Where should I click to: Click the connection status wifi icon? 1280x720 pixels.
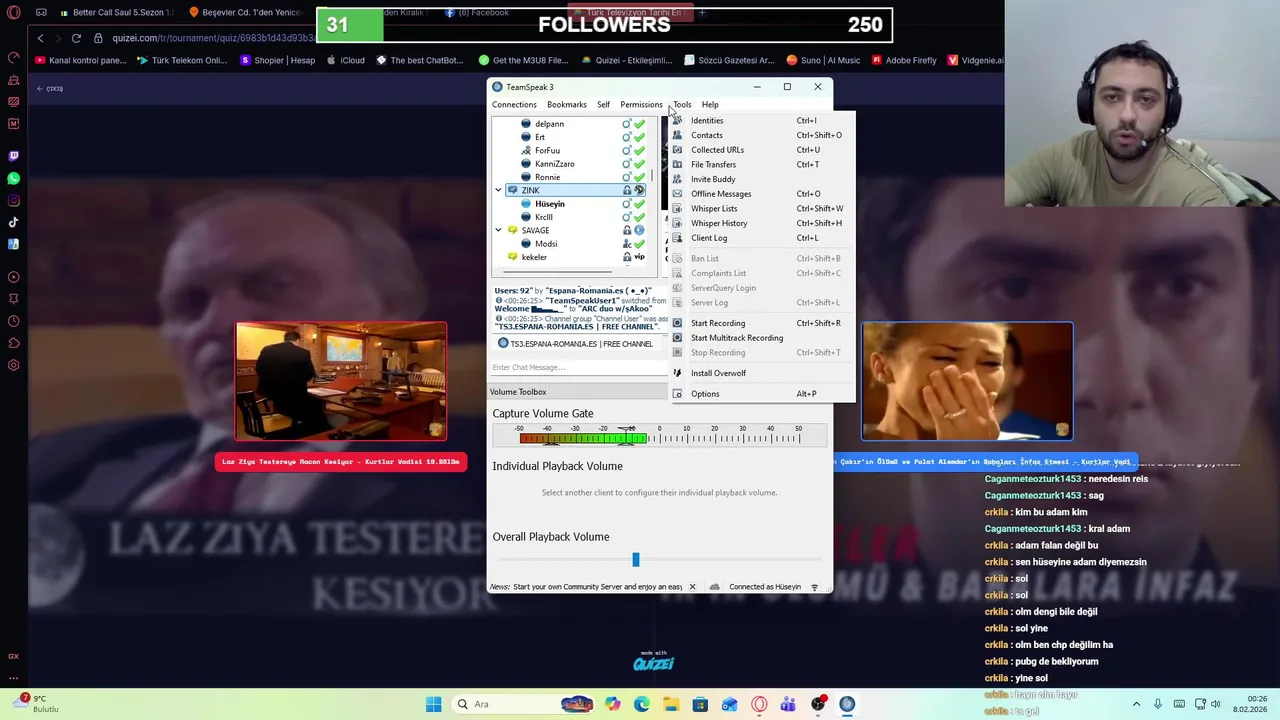(x=815, y=587)
